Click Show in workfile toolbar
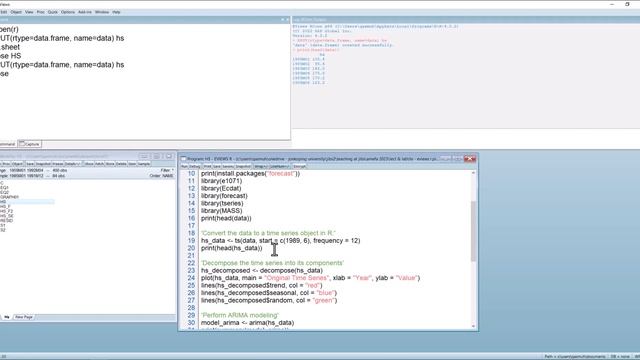Image resolution: width=640 pixels, height=360 pixels. [x=89, y=164]
